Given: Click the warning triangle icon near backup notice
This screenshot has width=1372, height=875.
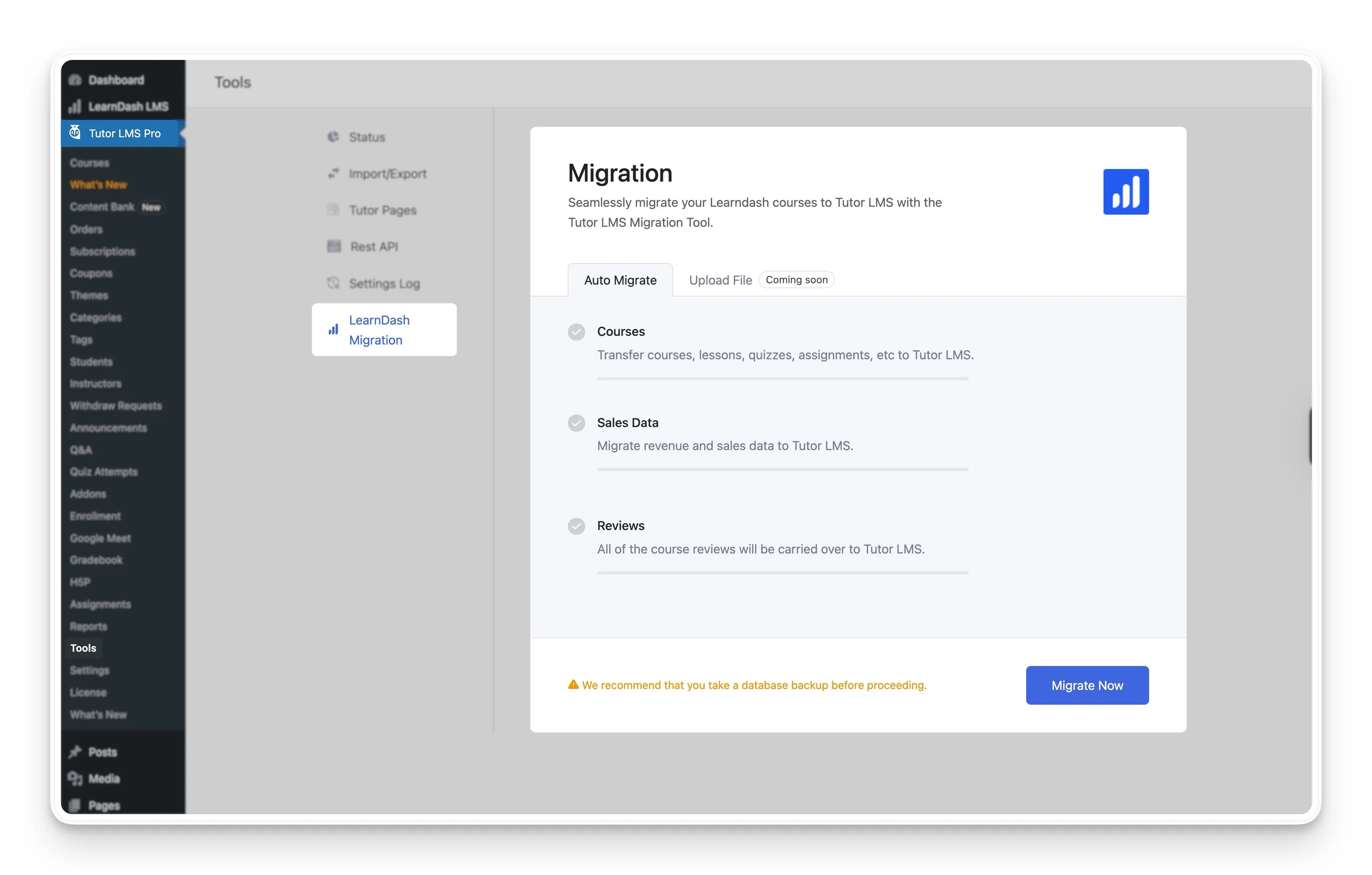Looking at the screenshot, I should click(x=573, y=684).
